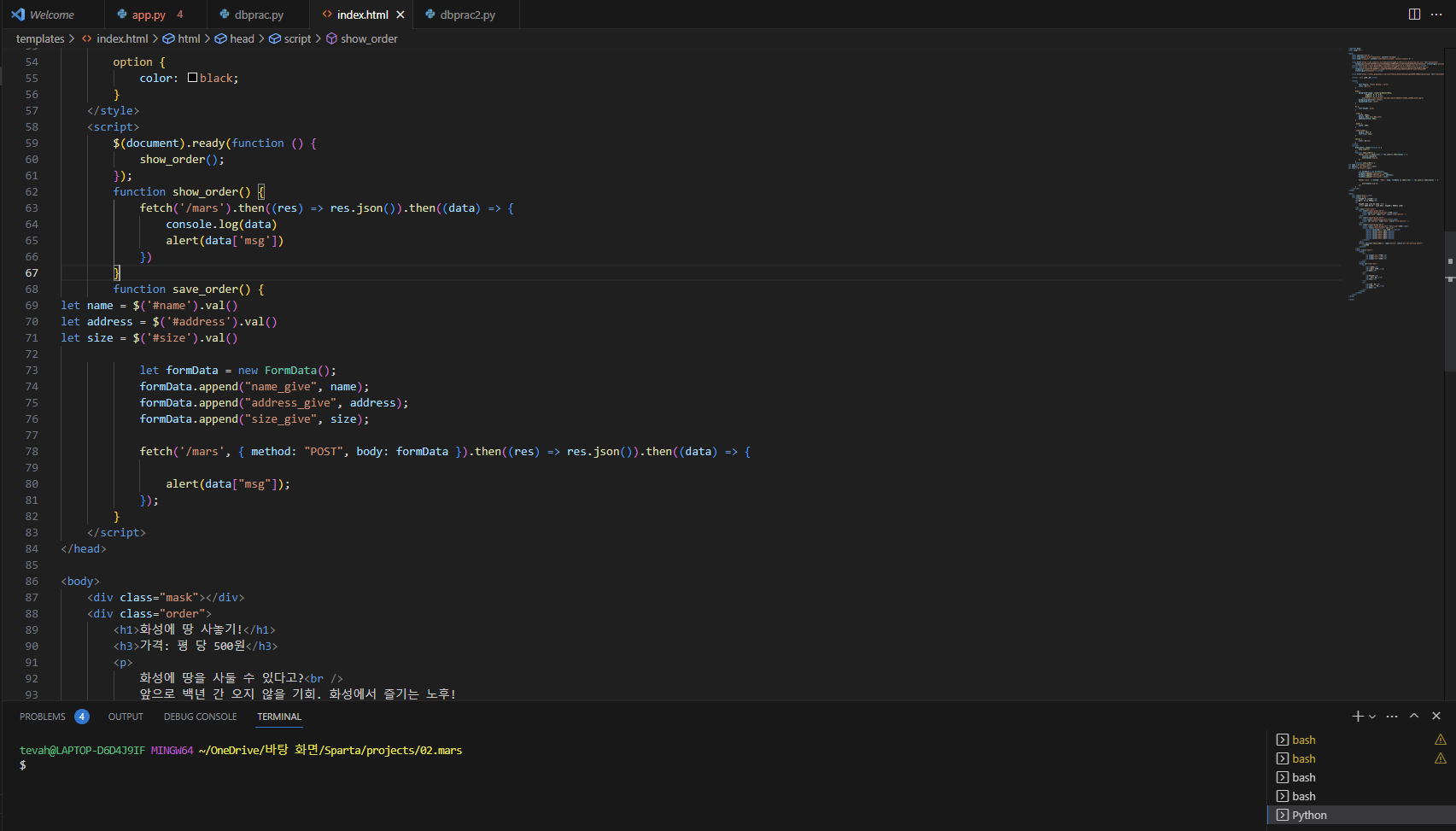1456x831 pixels.
Task: Show the Problems panel tab
Action: point(54,717)
